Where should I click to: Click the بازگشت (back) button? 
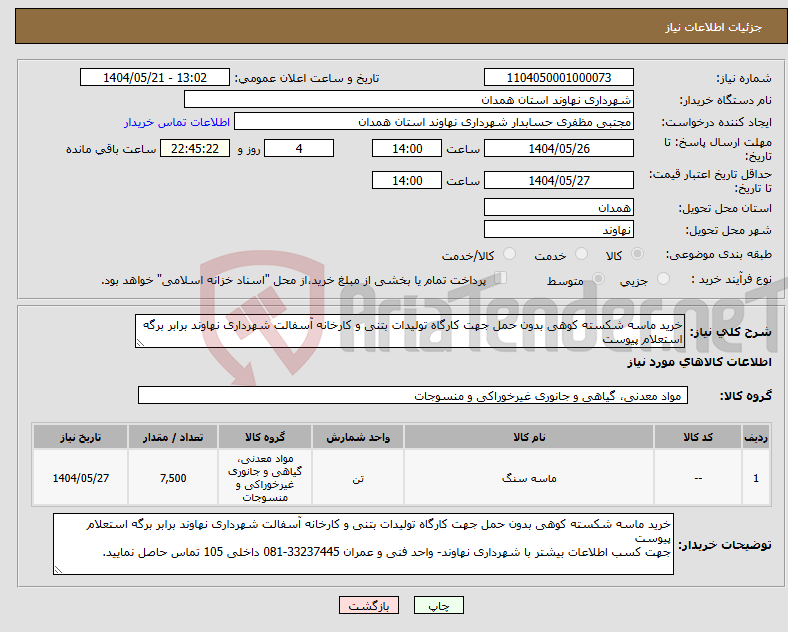(x=369, y=605)
